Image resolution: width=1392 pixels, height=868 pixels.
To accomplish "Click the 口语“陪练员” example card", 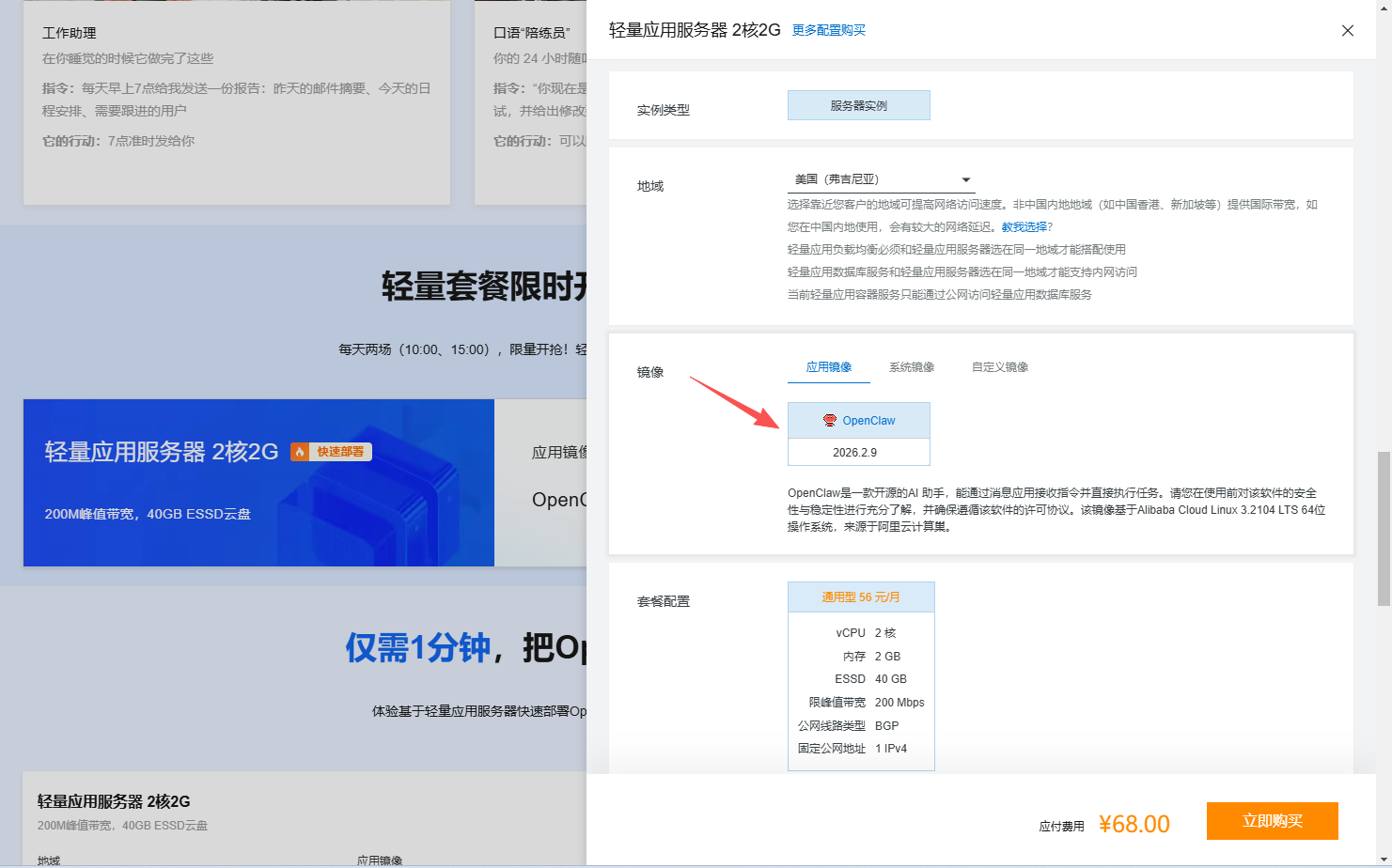I will [x=531, y=101].
